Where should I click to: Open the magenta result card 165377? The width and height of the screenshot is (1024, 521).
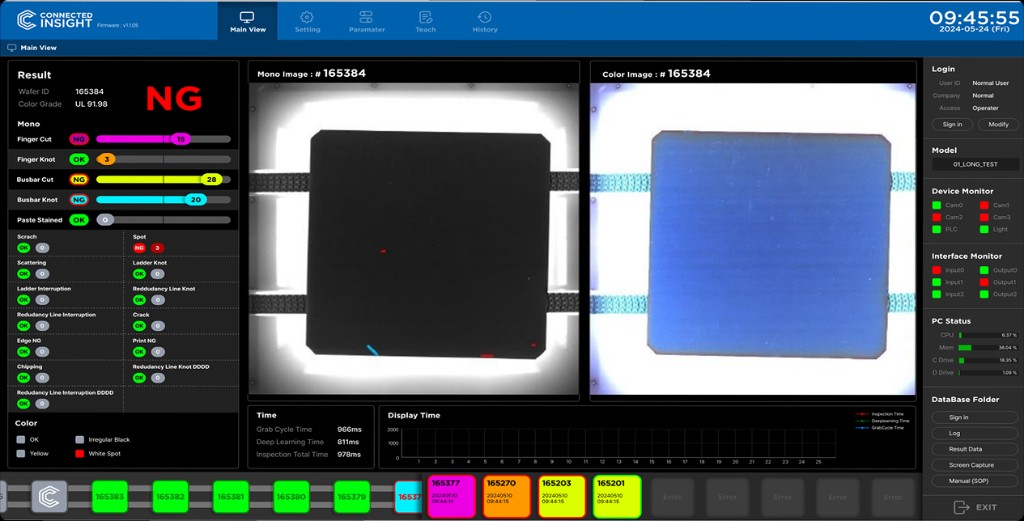click(x=452, y=496)
